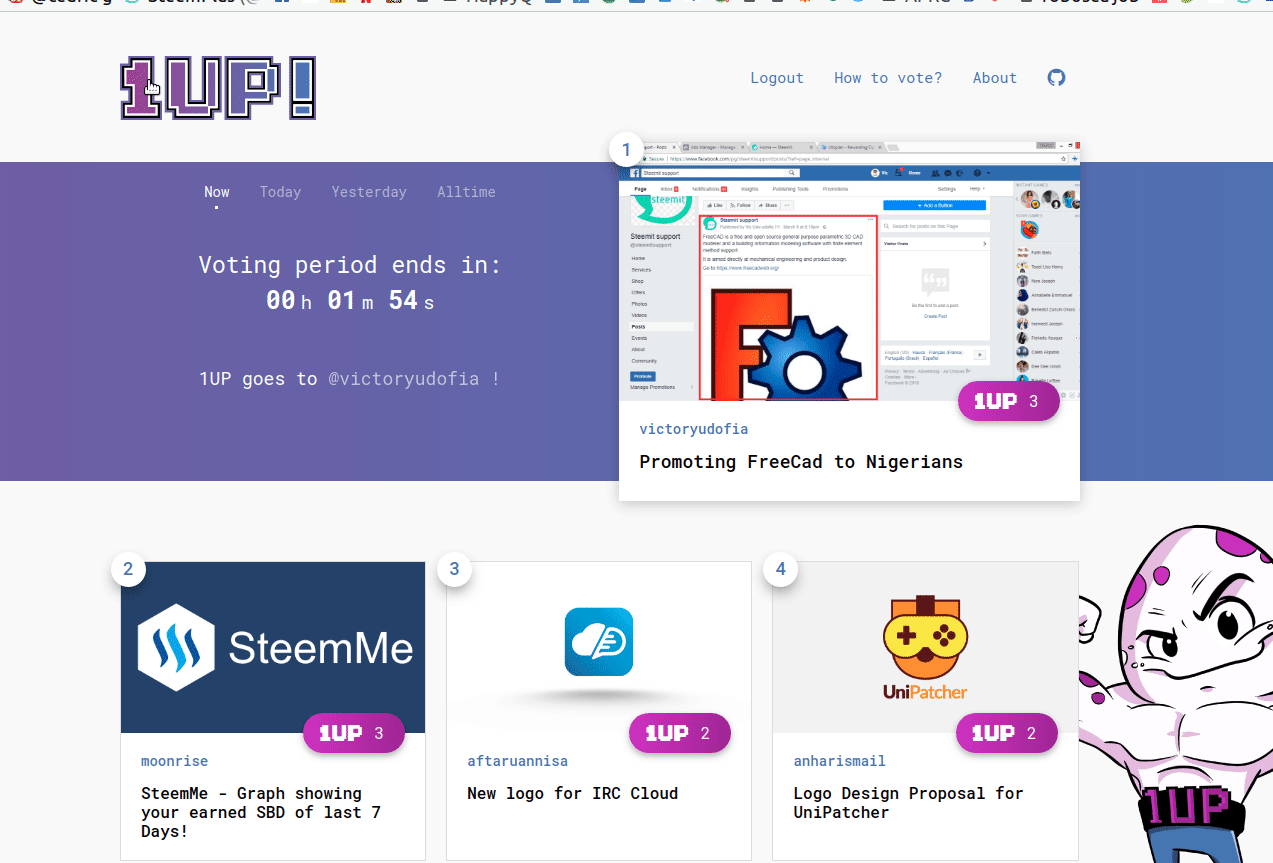The height and width of the screenshot is (863, 1273).
Task: Open the SteemMe card image
Action: [273, 647]
